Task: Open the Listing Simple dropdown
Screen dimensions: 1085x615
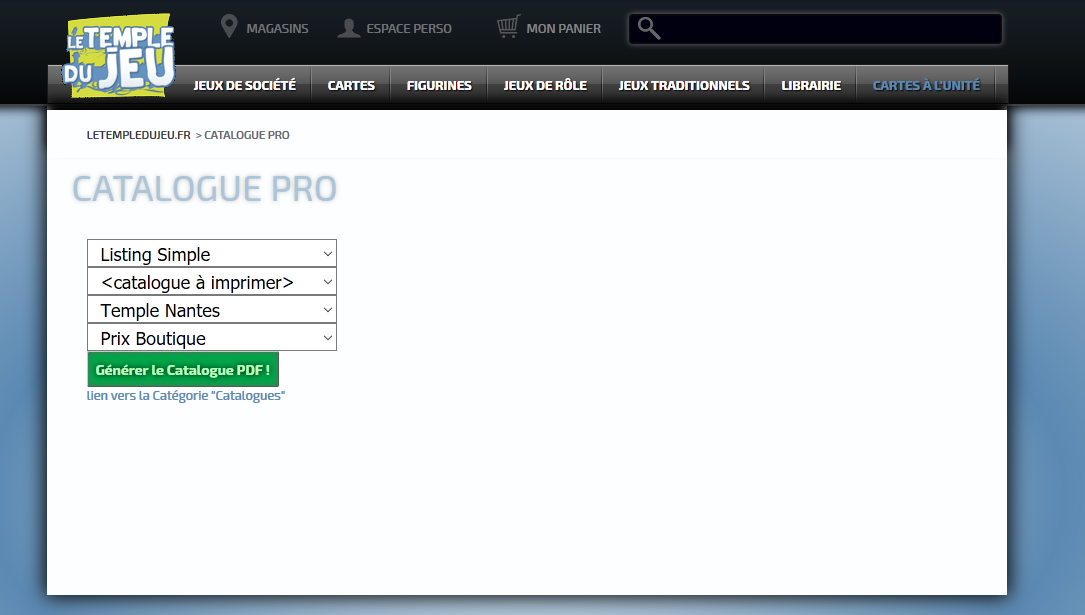Action: point(212,254)
